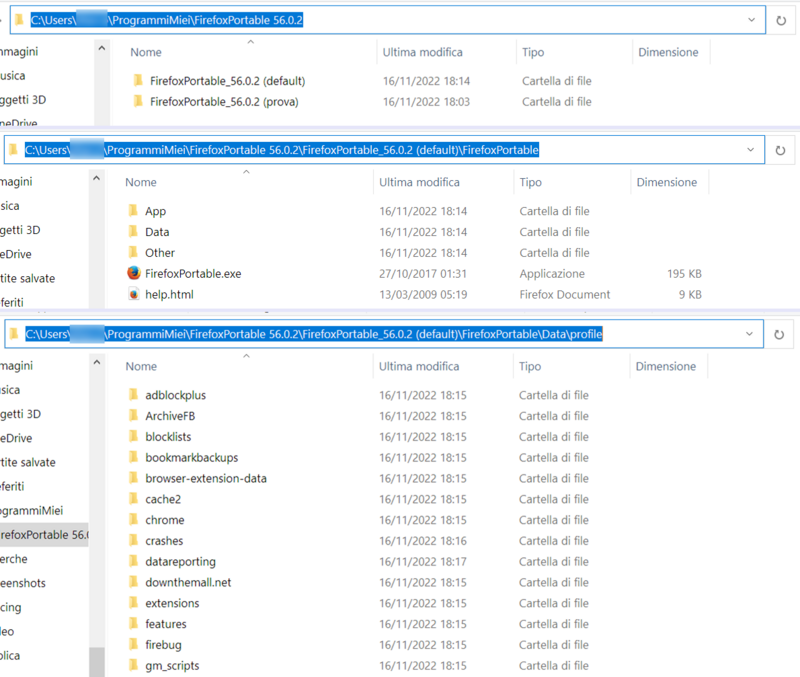800x677 pixels.
Task: Select Musica in top window sidebar
Action: coord(13,76)
